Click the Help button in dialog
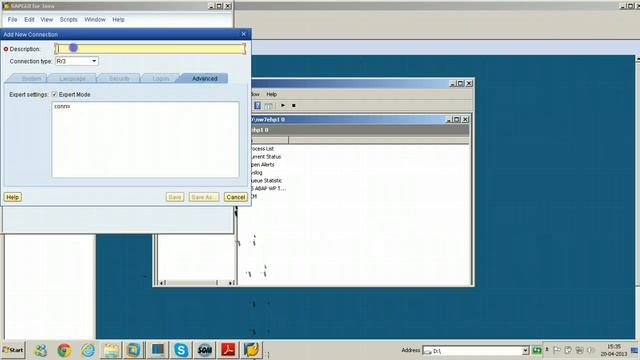 [x=13, y=197]
